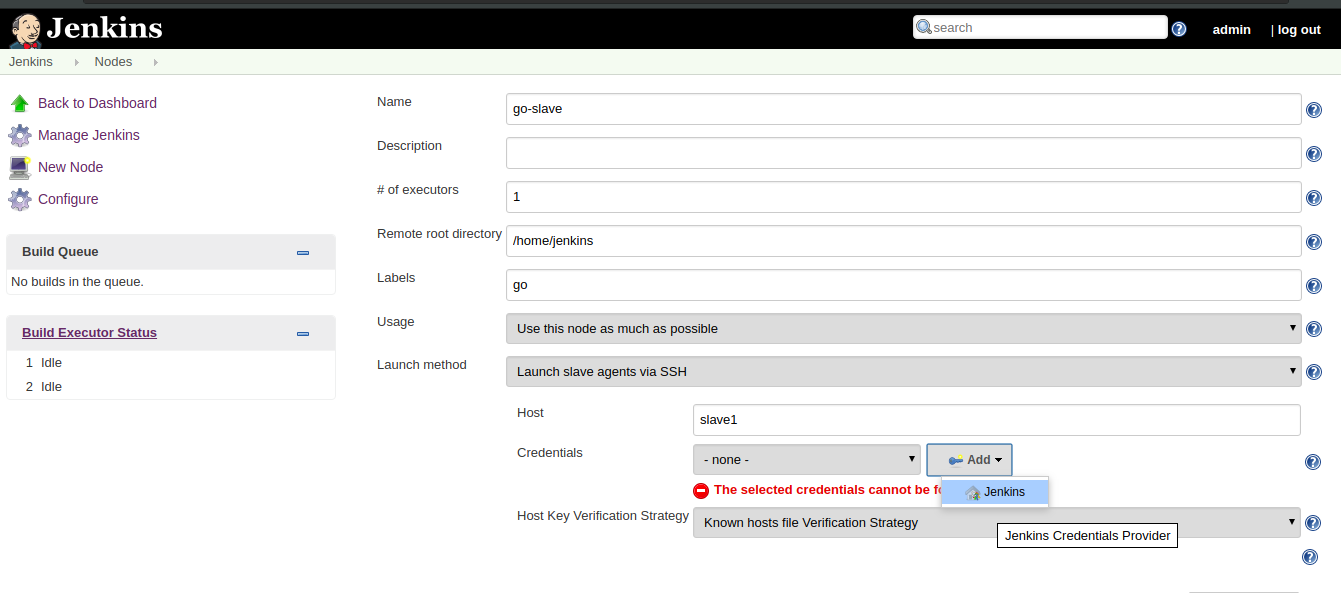Click the green arrow Back to Dashboard icon
The height and width of the screenshot is (593, 1341).
(20, 103)
